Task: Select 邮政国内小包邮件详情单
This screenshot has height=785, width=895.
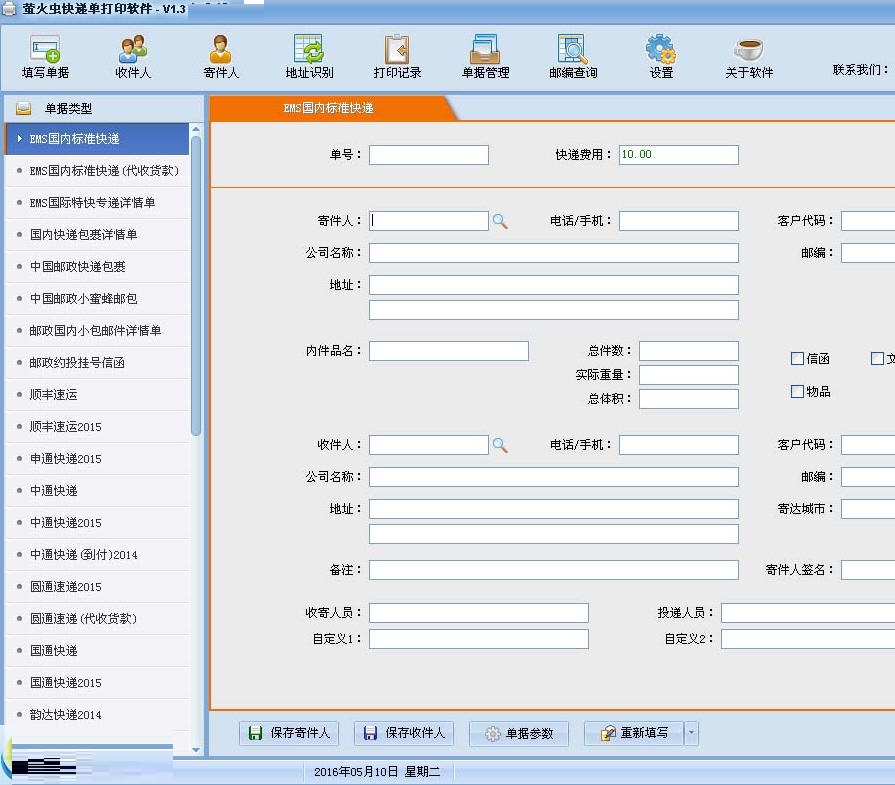Action: 97,331
